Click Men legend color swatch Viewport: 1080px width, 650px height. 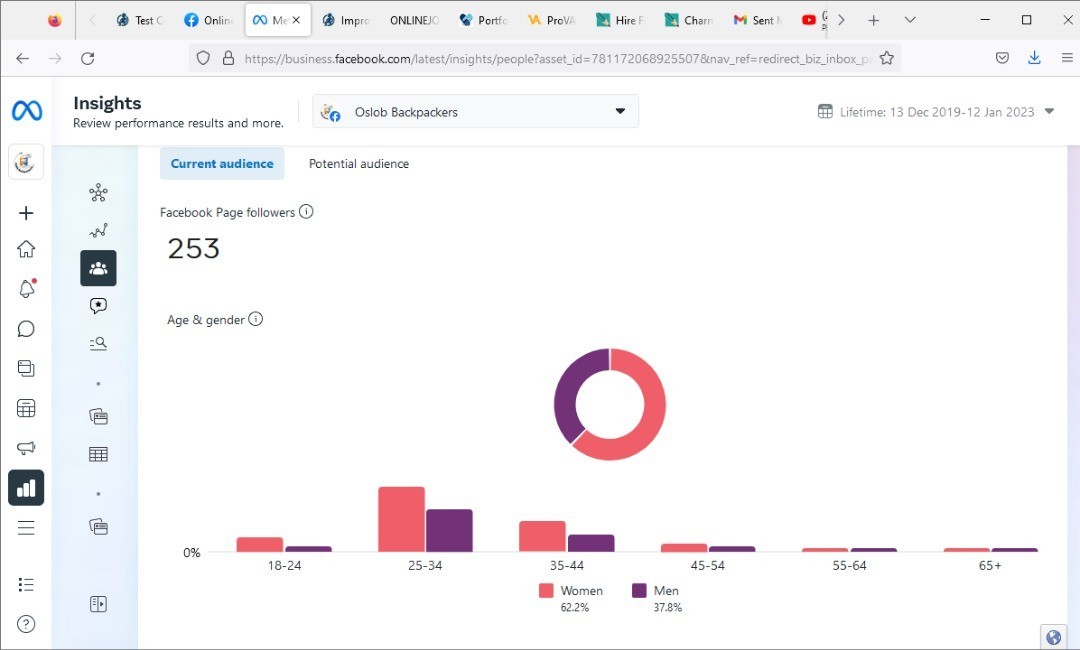click(x=639, y=590)
